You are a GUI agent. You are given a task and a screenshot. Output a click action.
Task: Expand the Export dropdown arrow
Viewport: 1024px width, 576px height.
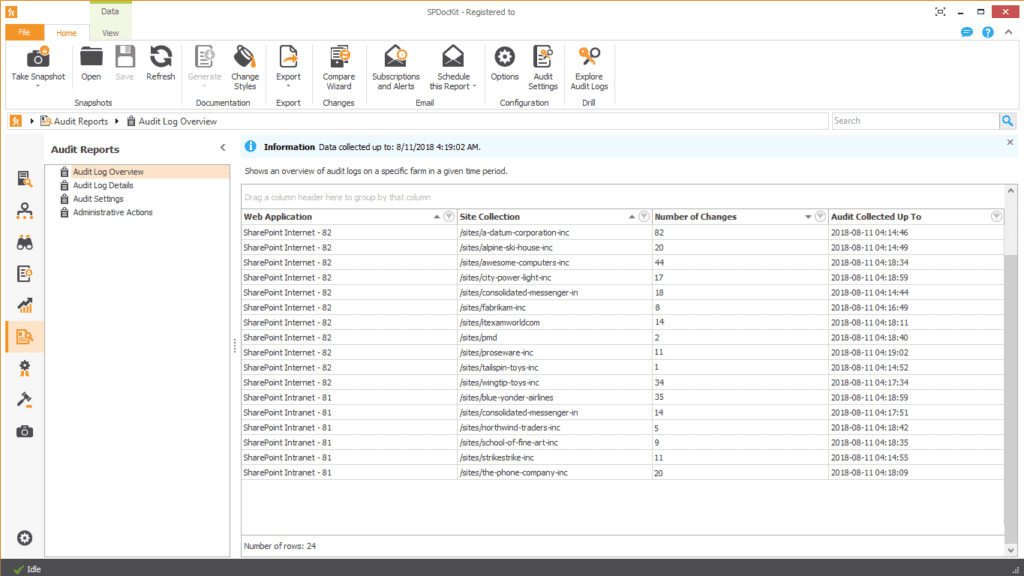[288, 86]
